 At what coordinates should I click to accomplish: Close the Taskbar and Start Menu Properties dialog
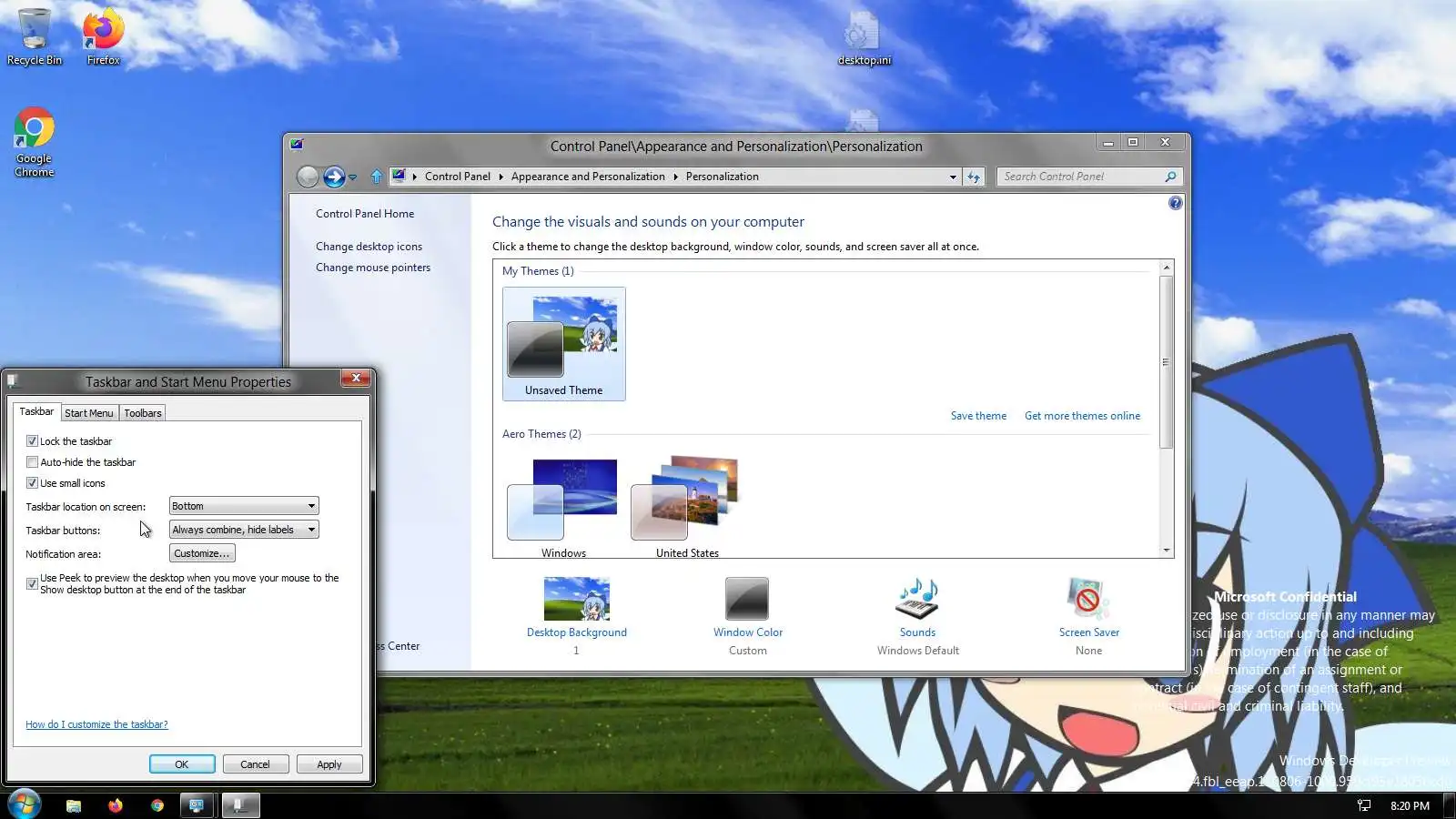[356, 378]
